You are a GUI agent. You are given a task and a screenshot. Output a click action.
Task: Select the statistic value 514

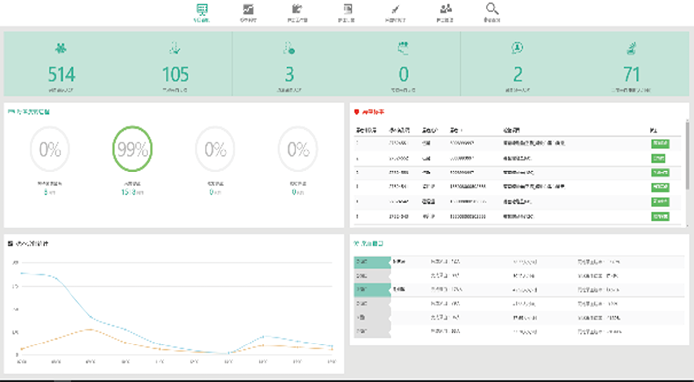pos(62,74)
